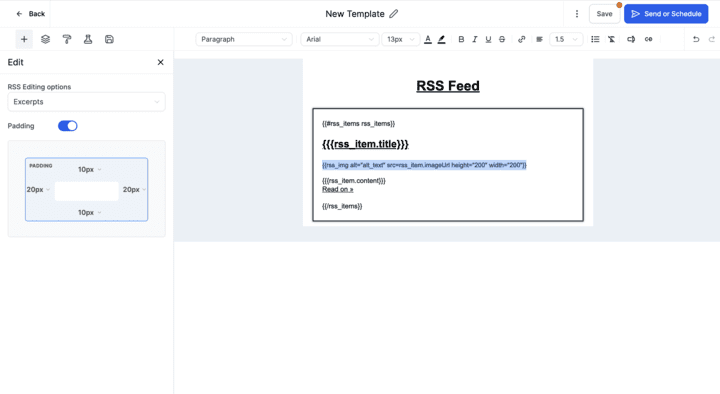Click the {{{rss_item.title}}} heading
The height and width of the screenshot is (394, 720).
[365, 144]
